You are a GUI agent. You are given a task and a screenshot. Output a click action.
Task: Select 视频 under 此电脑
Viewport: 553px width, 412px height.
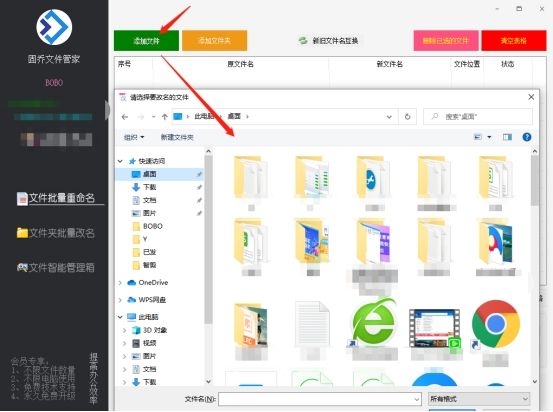[x=150, y=343]
